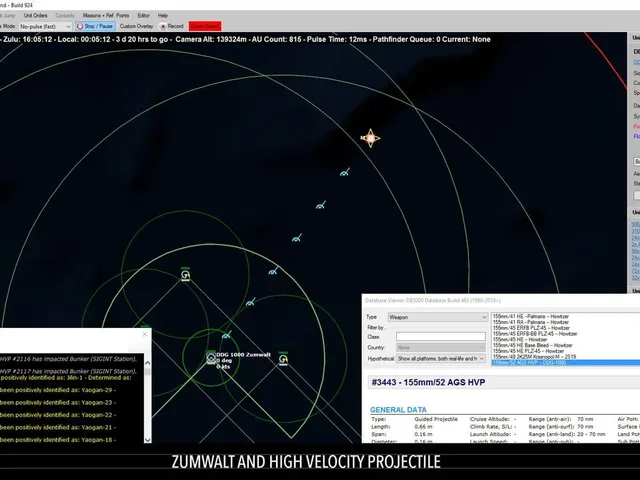Select 155mm/45 HE - Howitzer entry
The height and width of the screenshot is (480, 640).
(x=520, y=339)
